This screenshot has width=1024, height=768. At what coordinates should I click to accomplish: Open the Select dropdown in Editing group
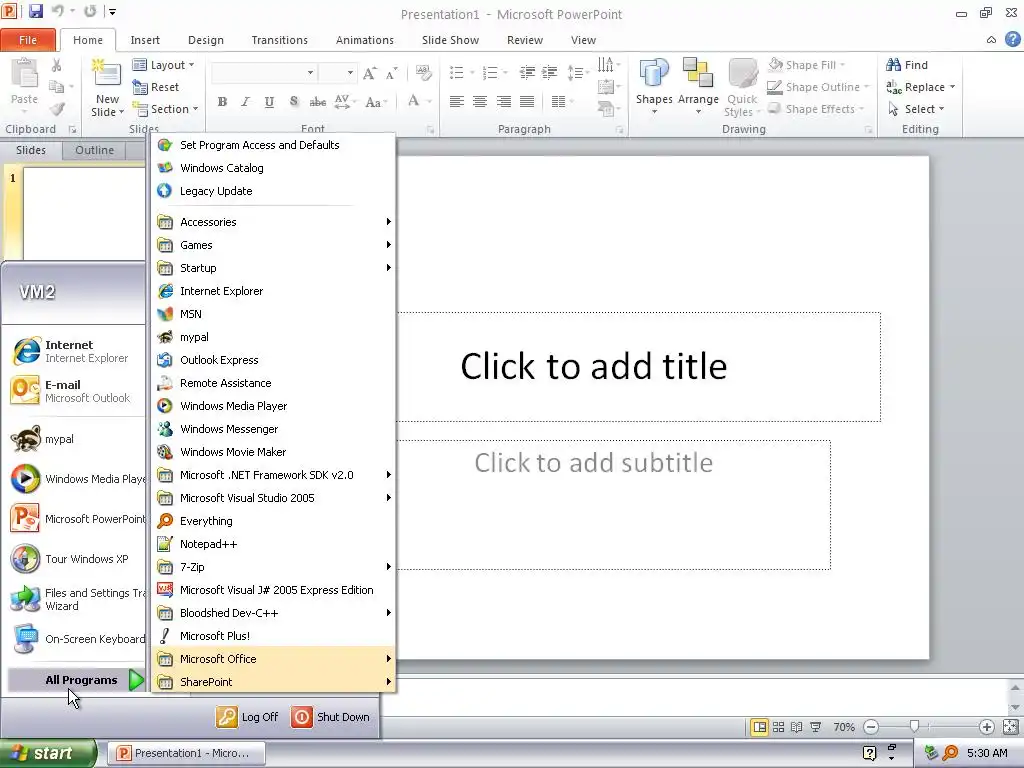pyautogui.click(x=916, y=109)
